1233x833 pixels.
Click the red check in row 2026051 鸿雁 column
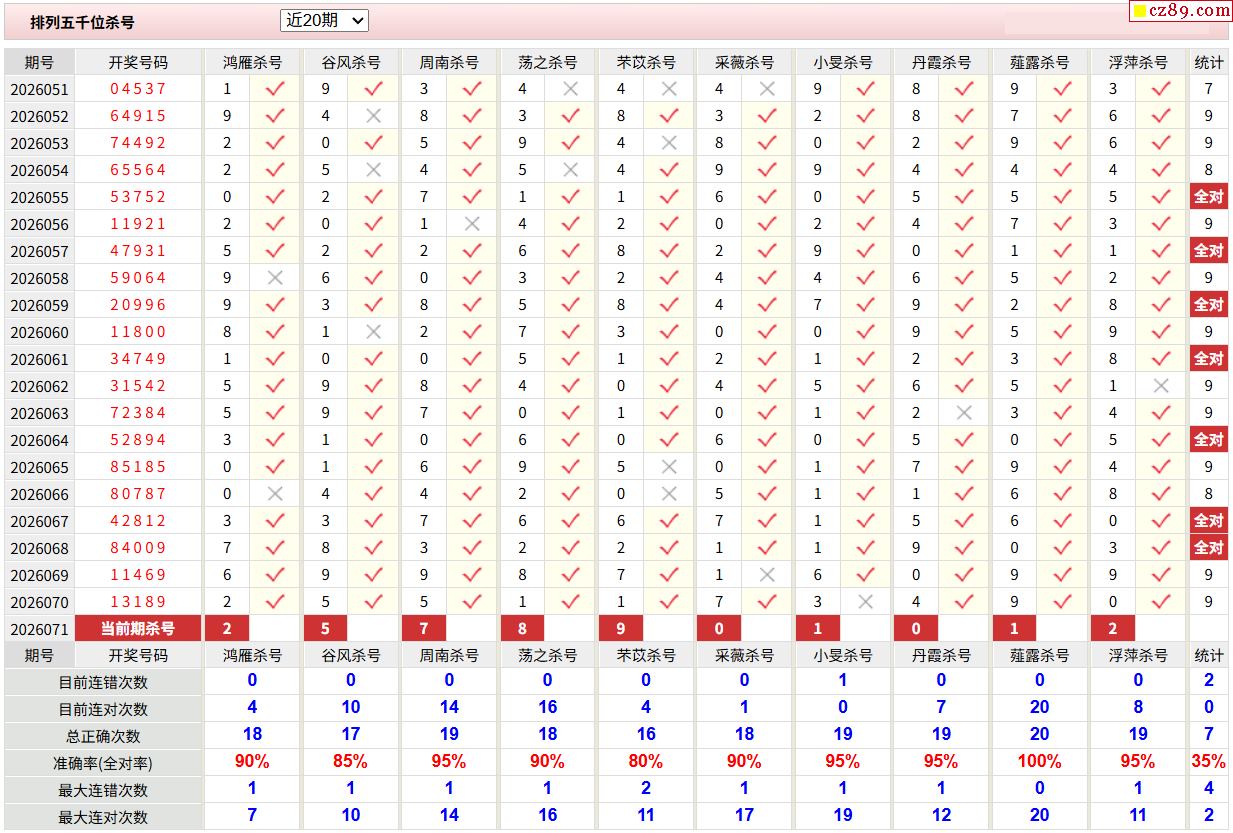coord(275,88)
